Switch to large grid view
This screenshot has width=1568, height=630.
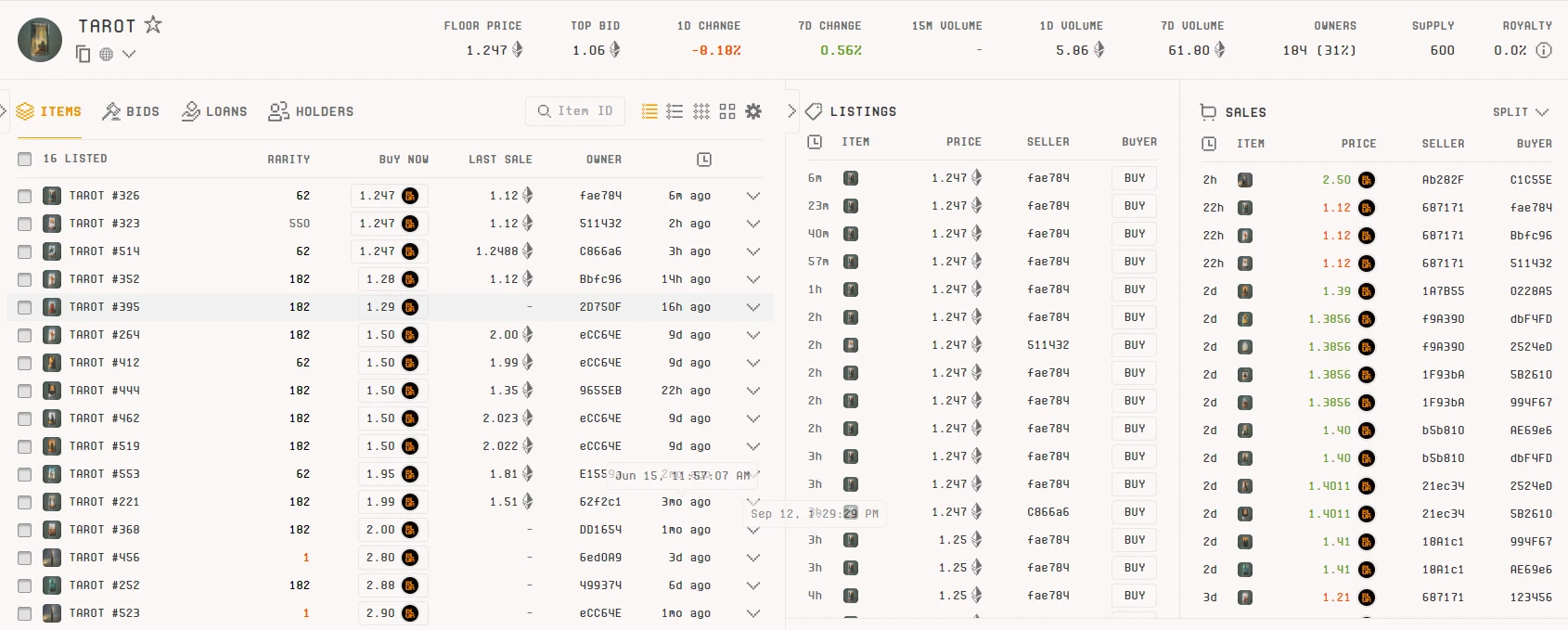(x=727, y=111)
